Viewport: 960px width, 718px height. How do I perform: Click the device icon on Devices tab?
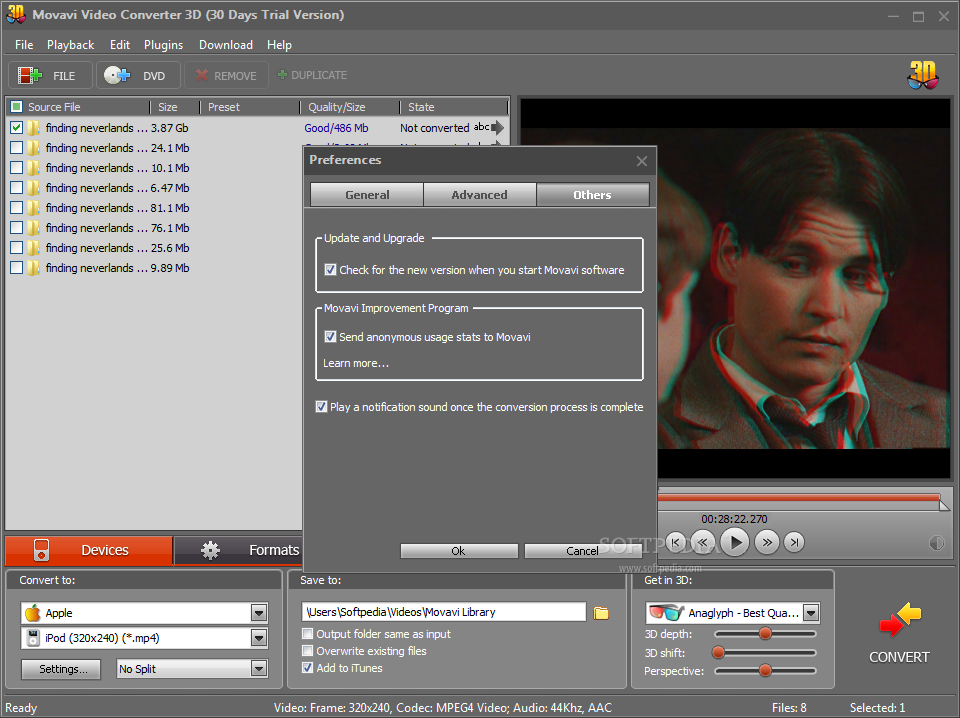(x=41, y=550)
